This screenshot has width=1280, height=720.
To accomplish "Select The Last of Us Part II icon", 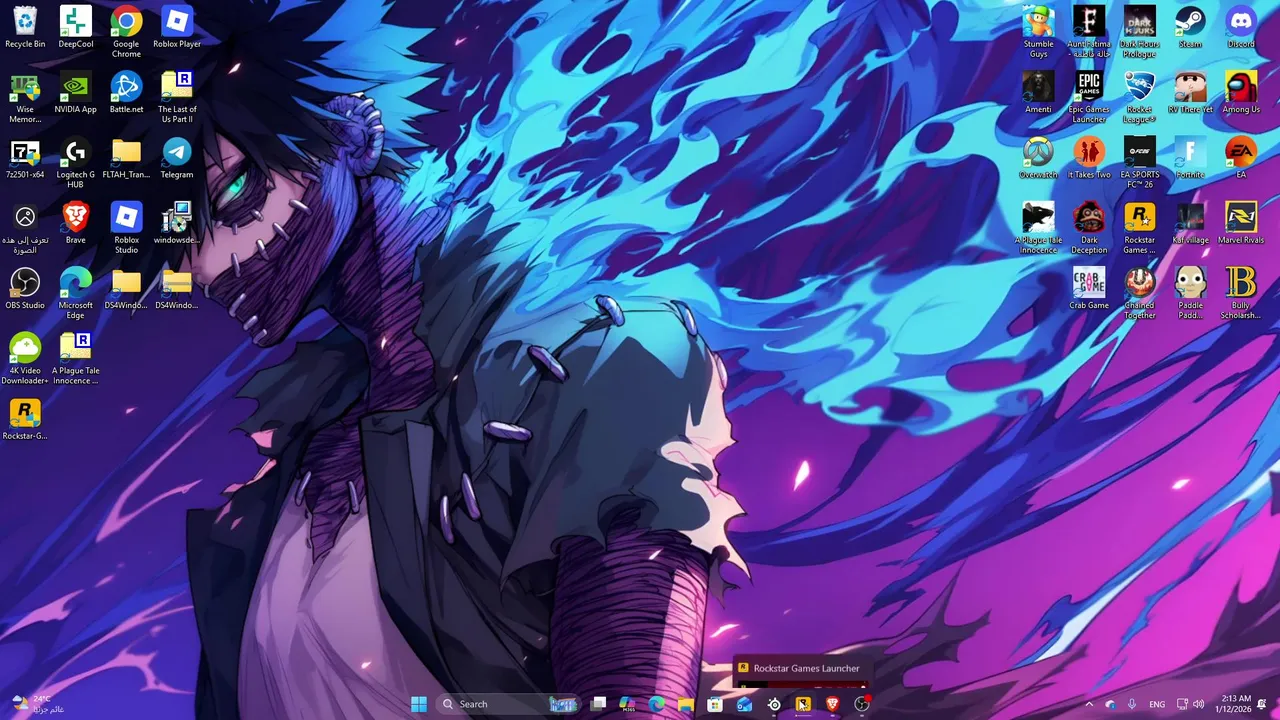I will point(177,97).
